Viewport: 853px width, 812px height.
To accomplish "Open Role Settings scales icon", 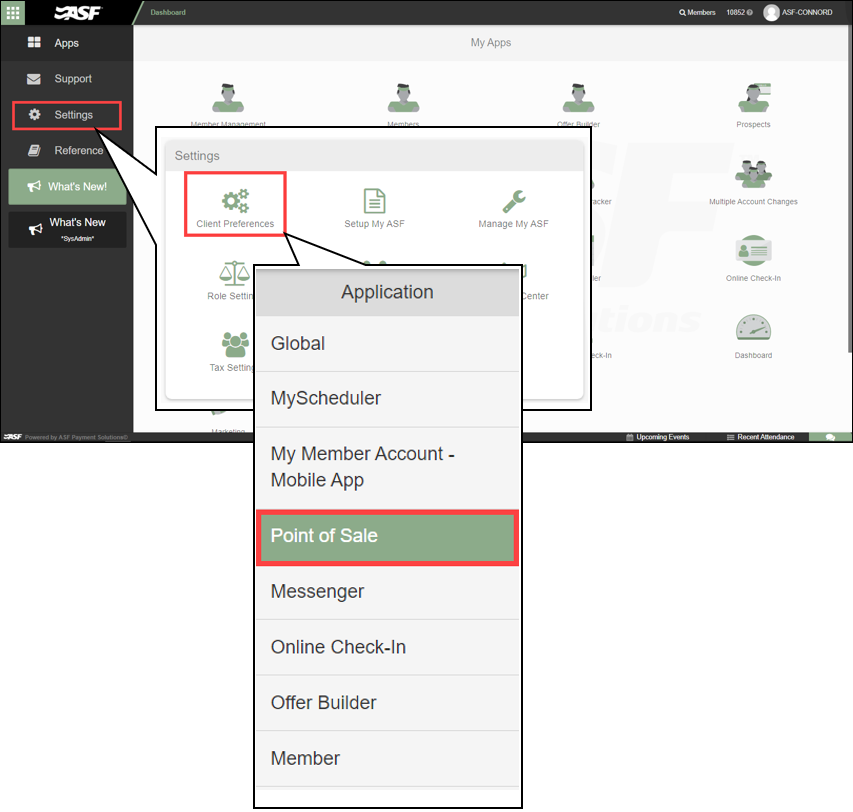I will pos(234,274).
